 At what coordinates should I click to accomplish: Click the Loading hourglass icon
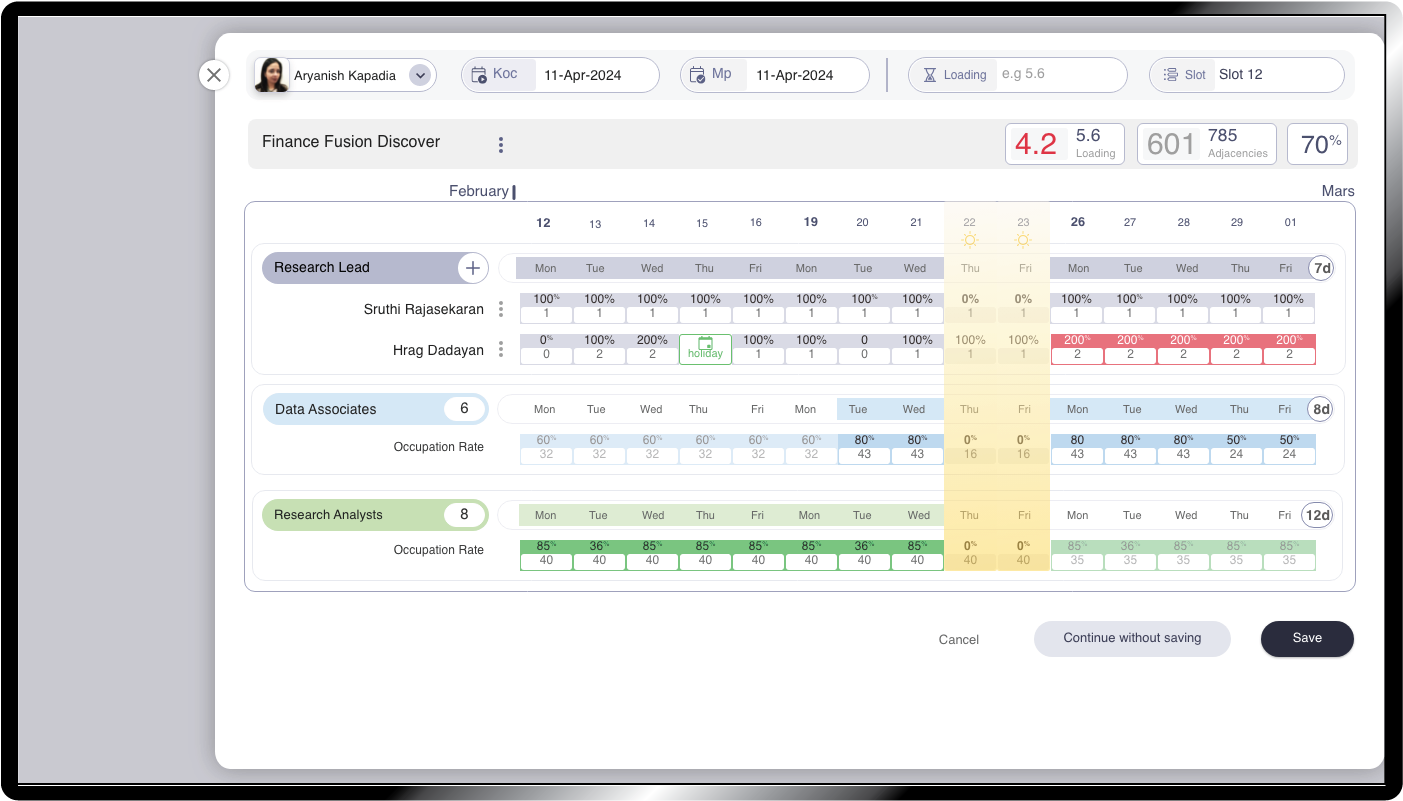click(x=930, y=75)
